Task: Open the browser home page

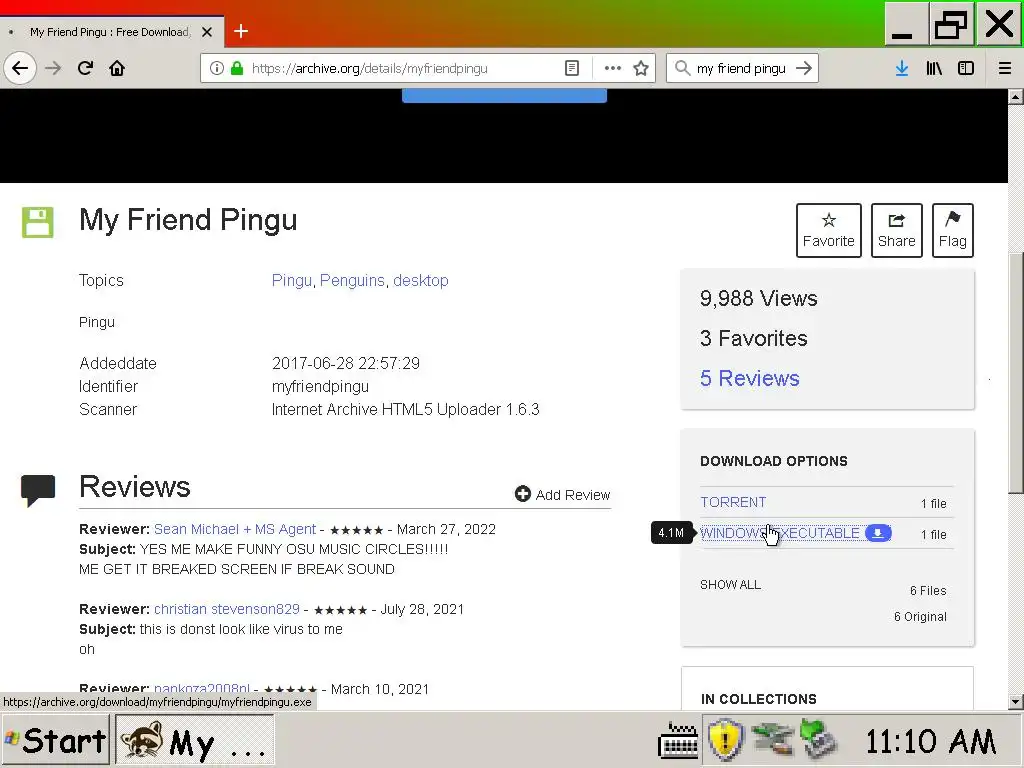Action: [x=117, y=68]
